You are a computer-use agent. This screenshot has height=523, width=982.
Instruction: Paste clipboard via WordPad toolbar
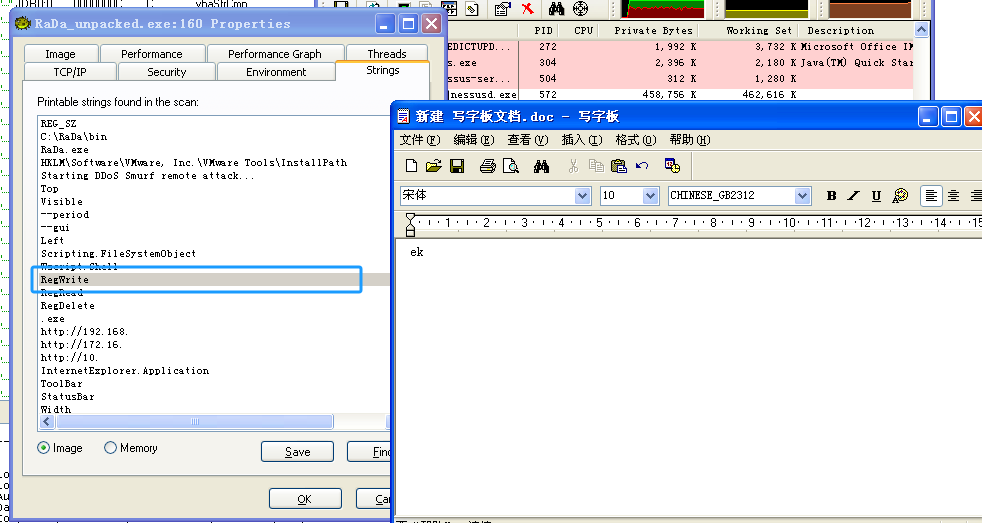pyautogui.click(x=619, y=166)
